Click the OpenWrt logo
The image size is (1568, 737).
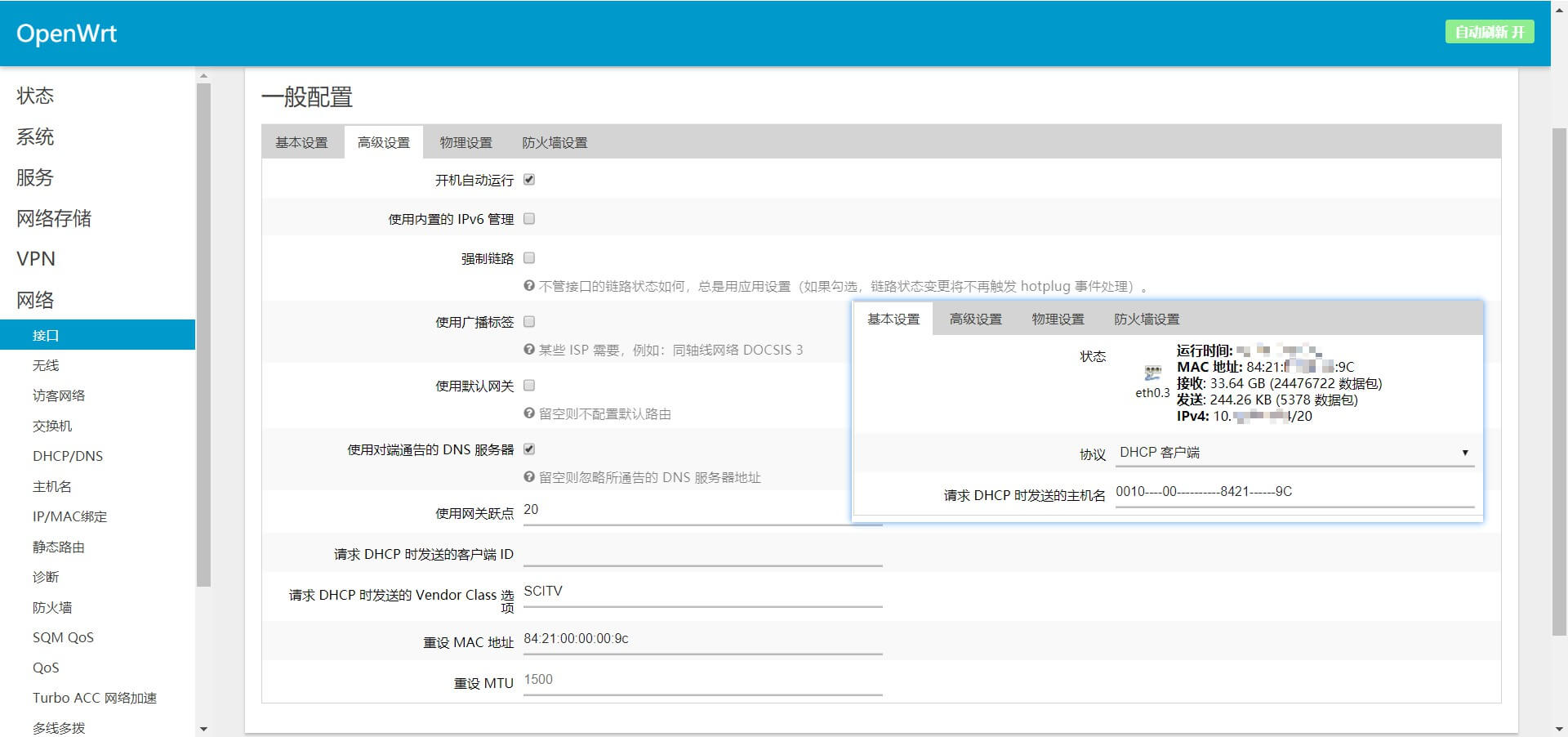[65, 33]
